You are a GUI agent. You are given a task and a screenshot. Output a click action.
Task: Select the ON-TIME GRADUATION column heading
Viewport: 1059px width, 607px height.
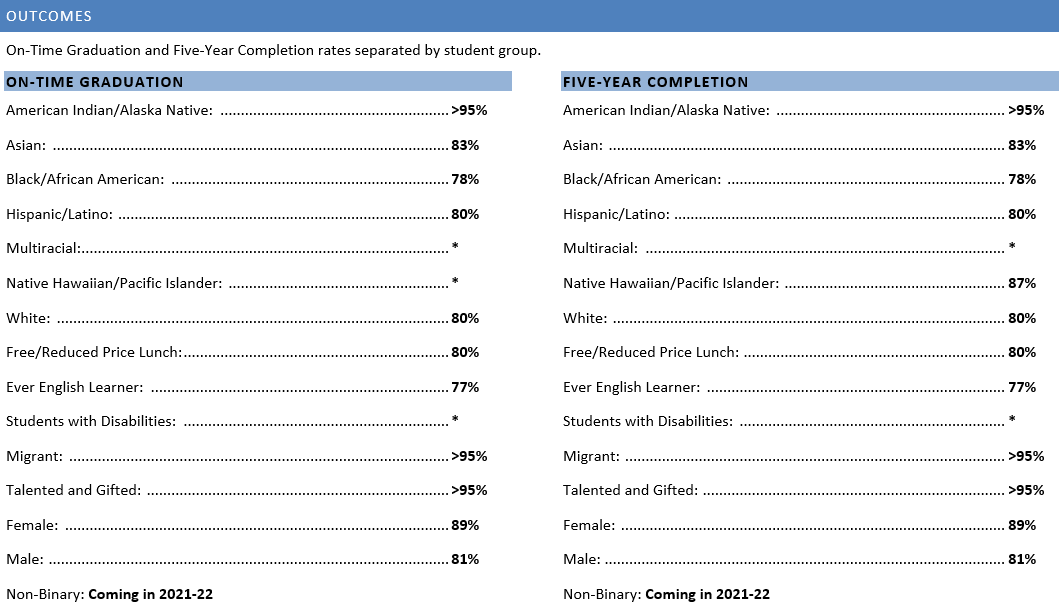(x=95, y=82)
